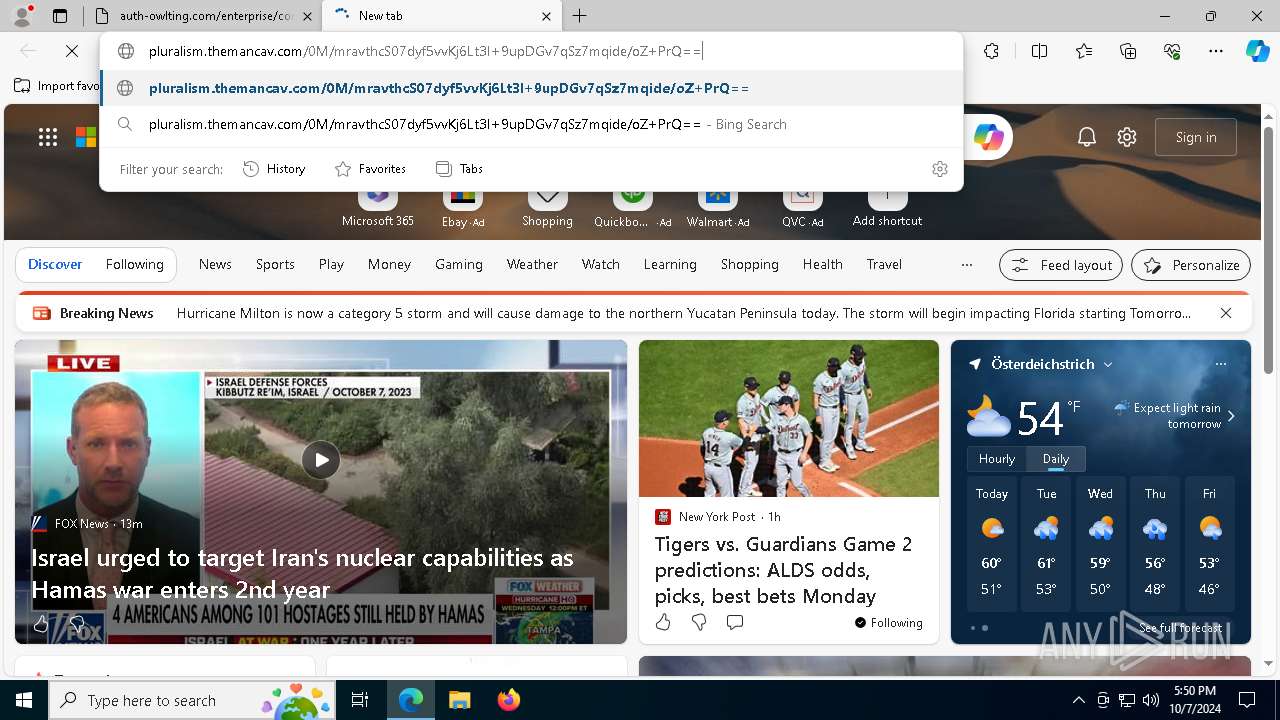
Task: Filter address bar suggestions by Tabs
Action: click(459, 169)
